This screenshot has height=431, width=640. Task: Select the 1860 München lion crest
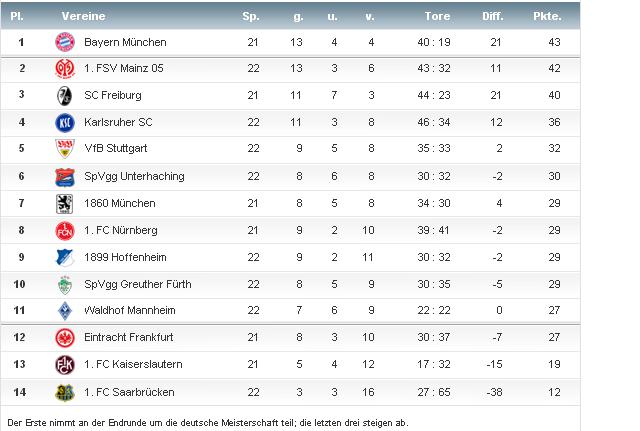click(64, 204)
